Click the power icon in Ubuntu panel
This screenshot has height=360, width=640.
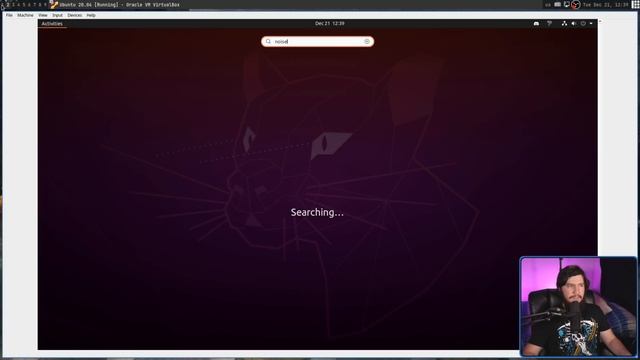point(583,24)
